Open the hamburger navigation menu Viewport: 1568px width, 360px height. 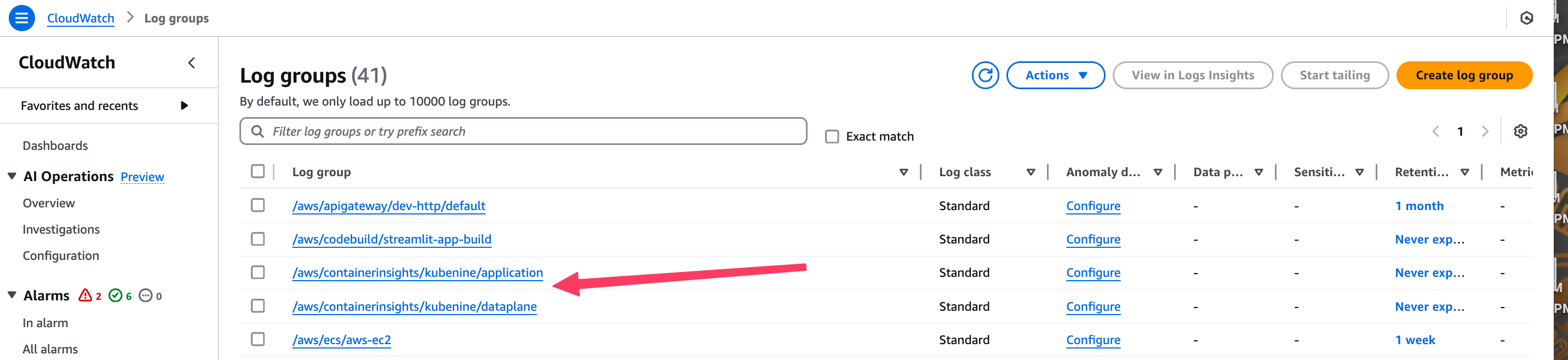pyautogui.click(x=21, y=18)
